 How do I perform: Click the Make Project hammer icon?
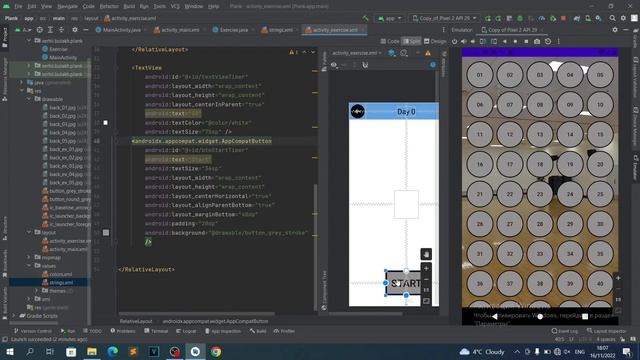point(365,18)
